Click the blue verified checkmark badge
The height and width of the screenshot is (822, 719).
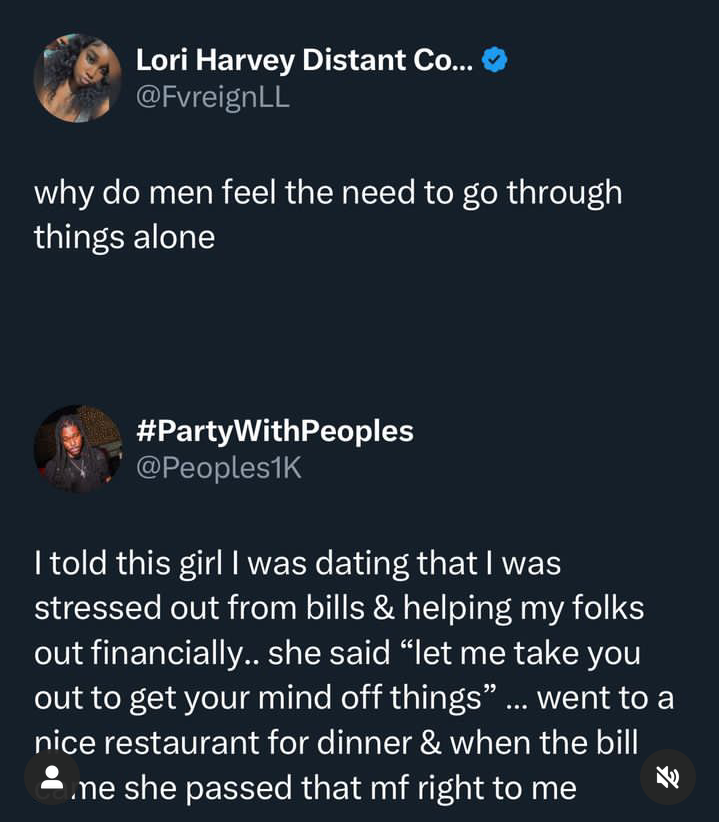tap(495, 61)
